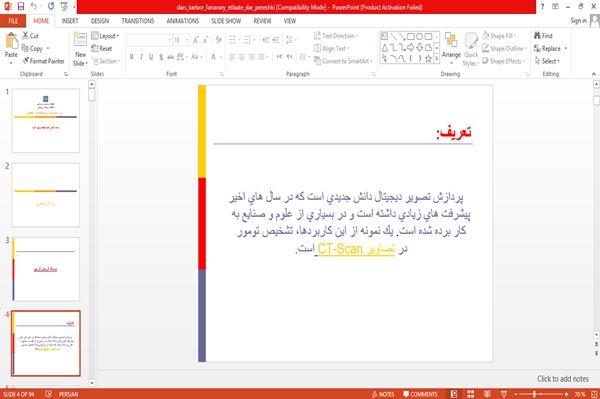Screen dimensions: 600x399
Task: Open the Find tool
Action: tap(543, 36)
